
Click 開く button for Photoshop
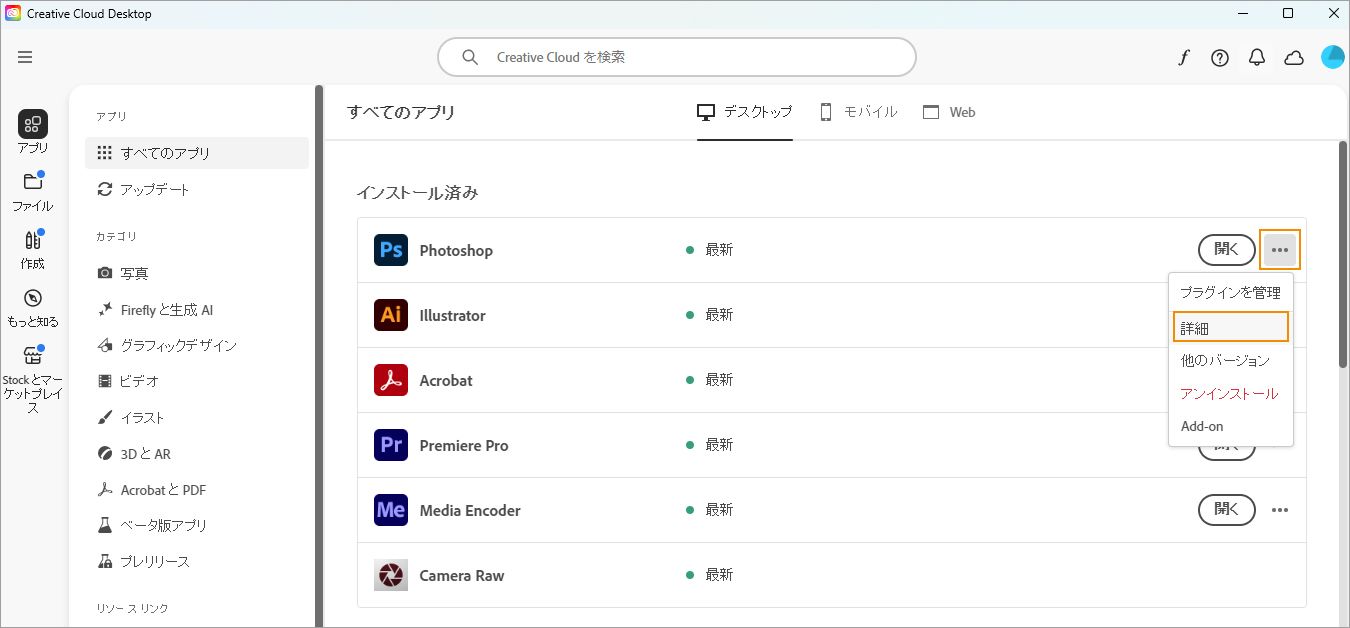click(x=1227, y=250)
